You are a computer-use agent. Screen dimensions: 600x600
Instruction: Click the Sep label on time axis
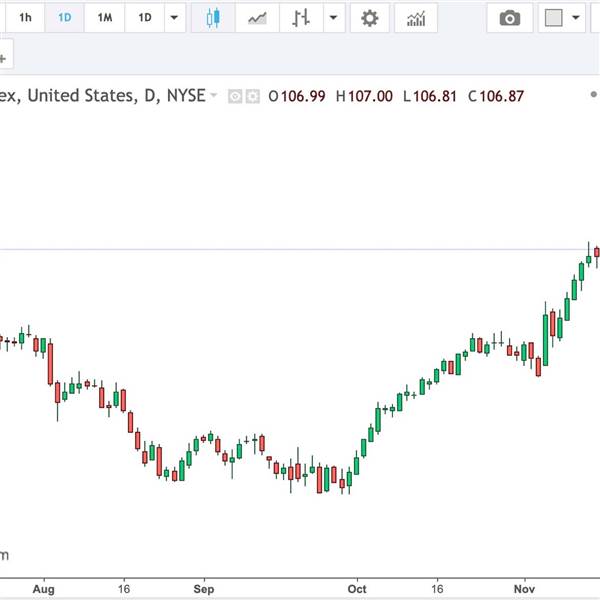point(204,589)
